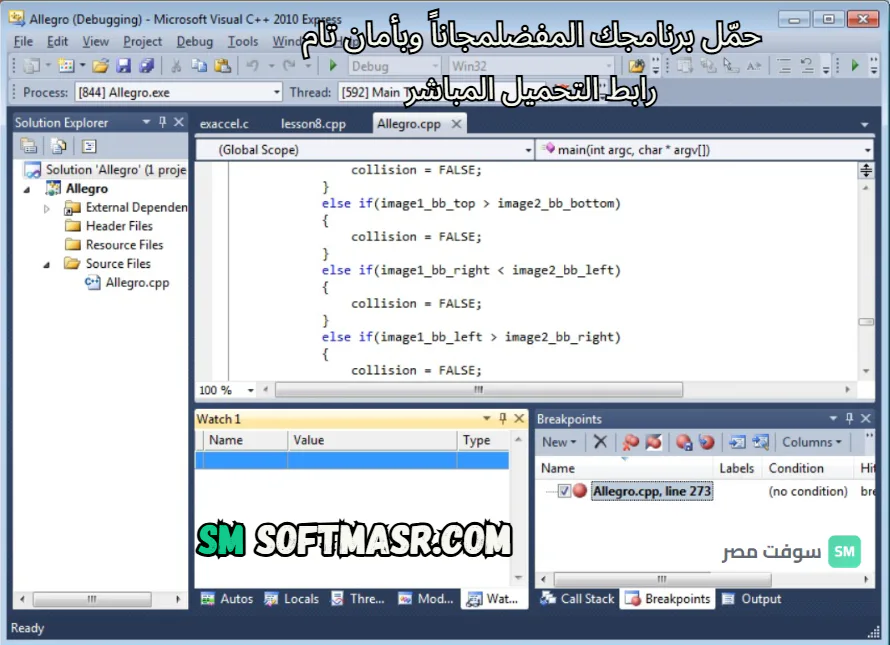This screenshot has height=645, width=890.
Task: Click the Paste clipboard icon
Action: tap(222, 66)
